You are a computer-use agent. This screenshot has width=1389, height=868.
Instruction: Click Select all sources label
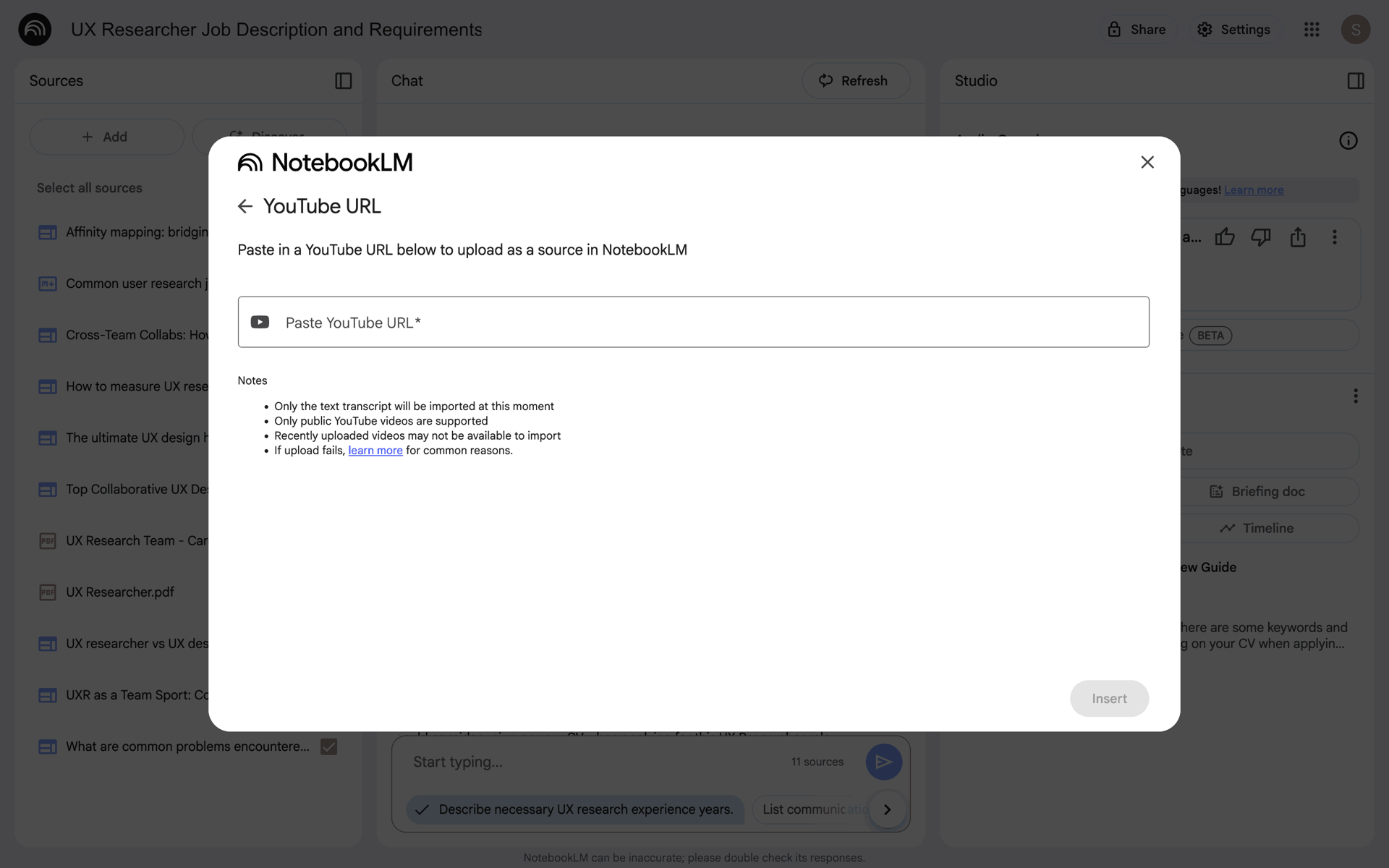point(90,188)
